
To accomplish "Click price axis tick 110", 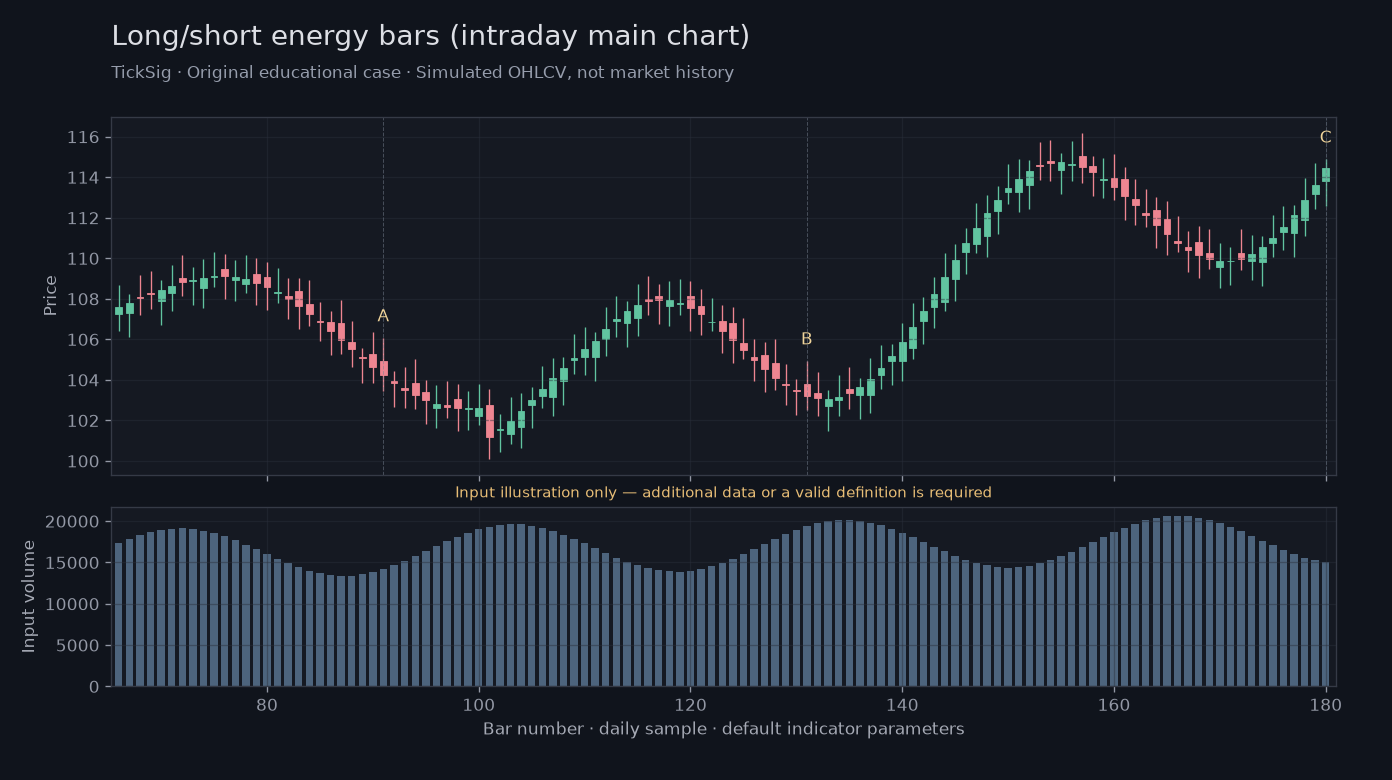I will point(83,259).
